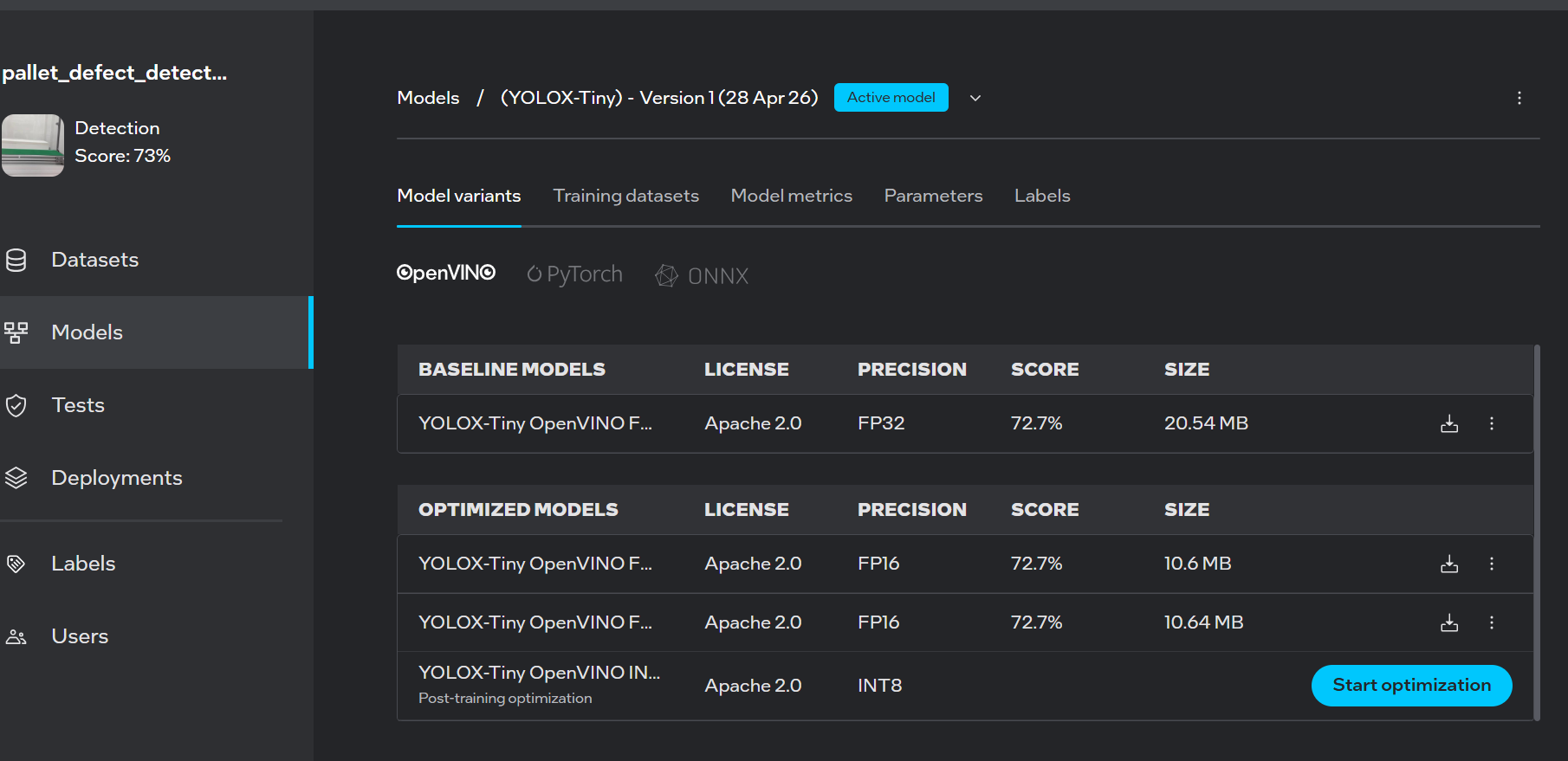This screenshot has height=761, width=1568.
Task: Click the project thumbnail image
Action: pyautogui.click(x=33, y=145)
